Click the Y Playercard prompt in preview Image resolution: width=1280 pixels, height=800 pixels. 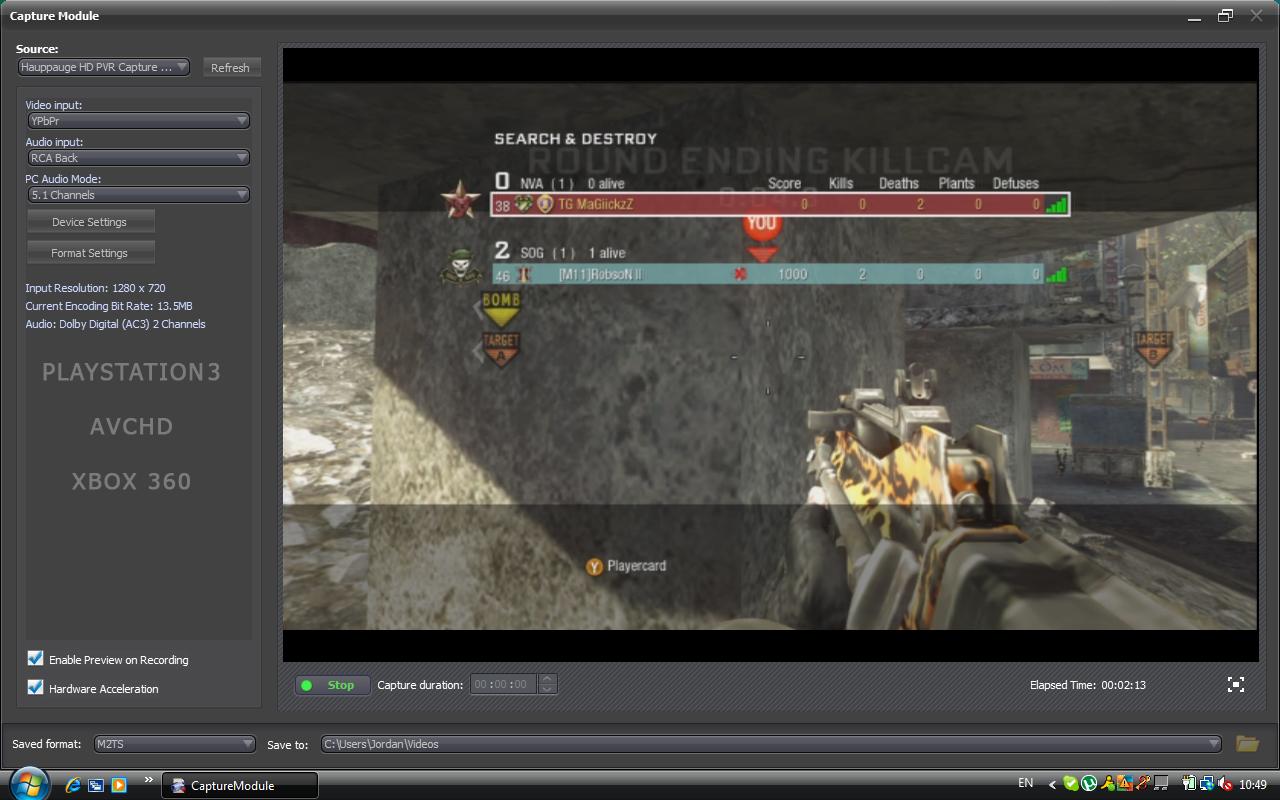tap(626, 566)
